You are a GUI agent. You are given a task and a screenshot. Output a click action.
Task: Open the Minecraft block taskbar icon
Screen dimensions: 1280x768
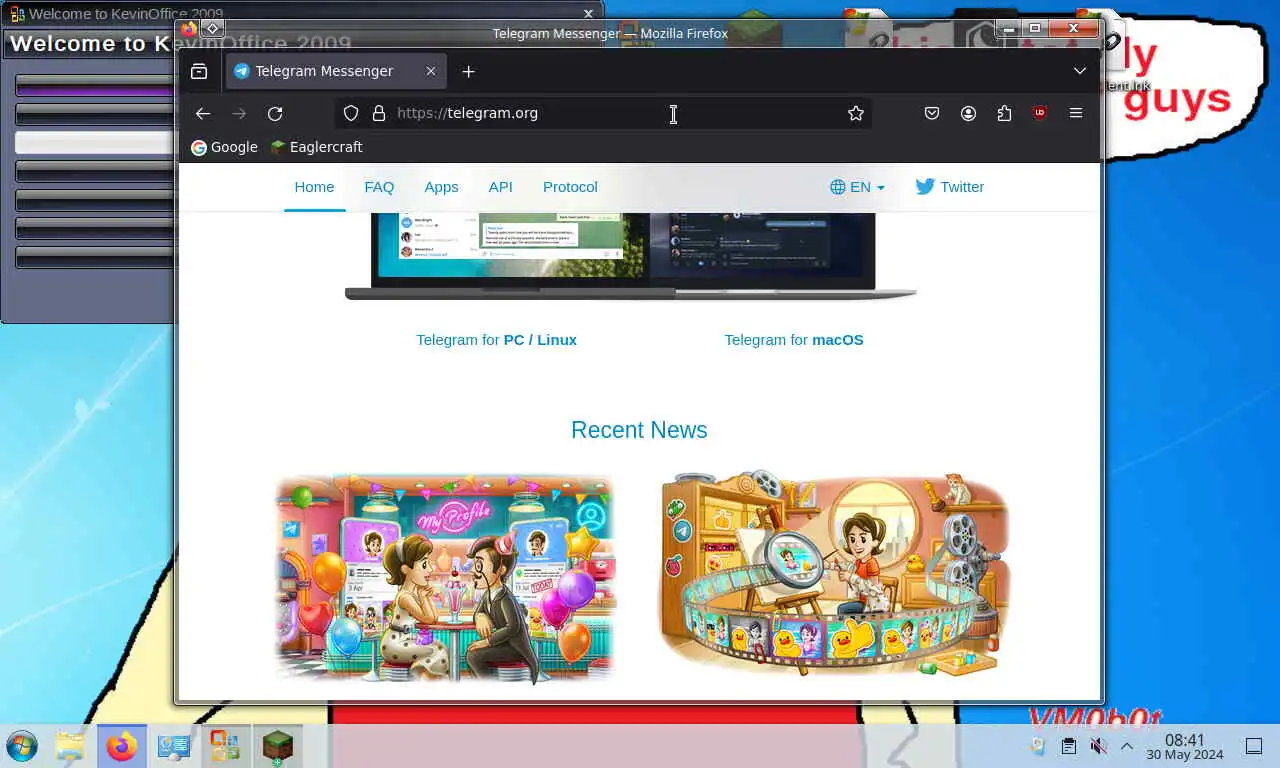[277, 746]
